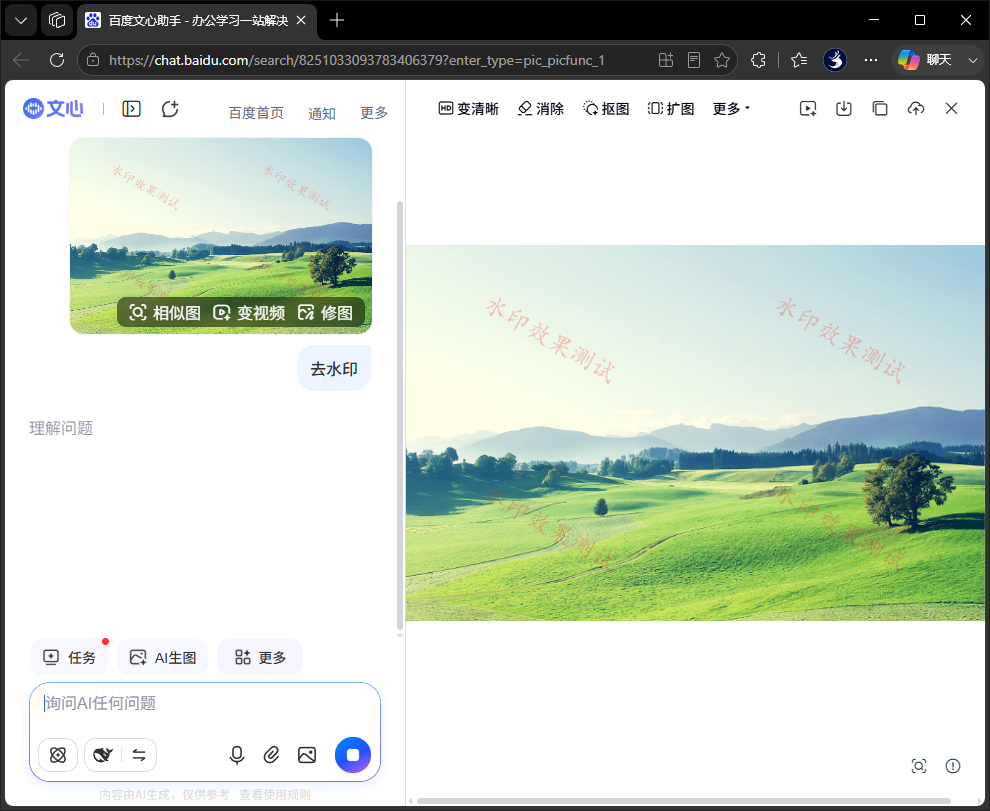Click the report exclamation icon
The width and height of the screenshot is (990, 811).
coord(953,766)
